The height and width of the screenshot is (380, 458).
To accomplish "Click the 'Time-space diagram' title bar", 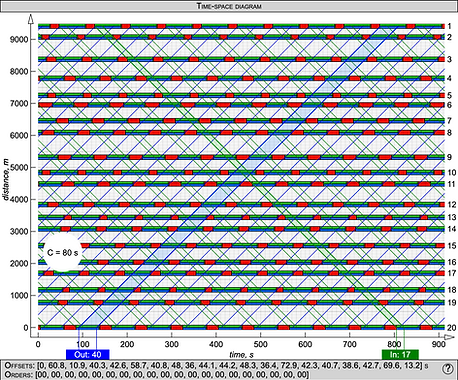I will coord(229,6).
